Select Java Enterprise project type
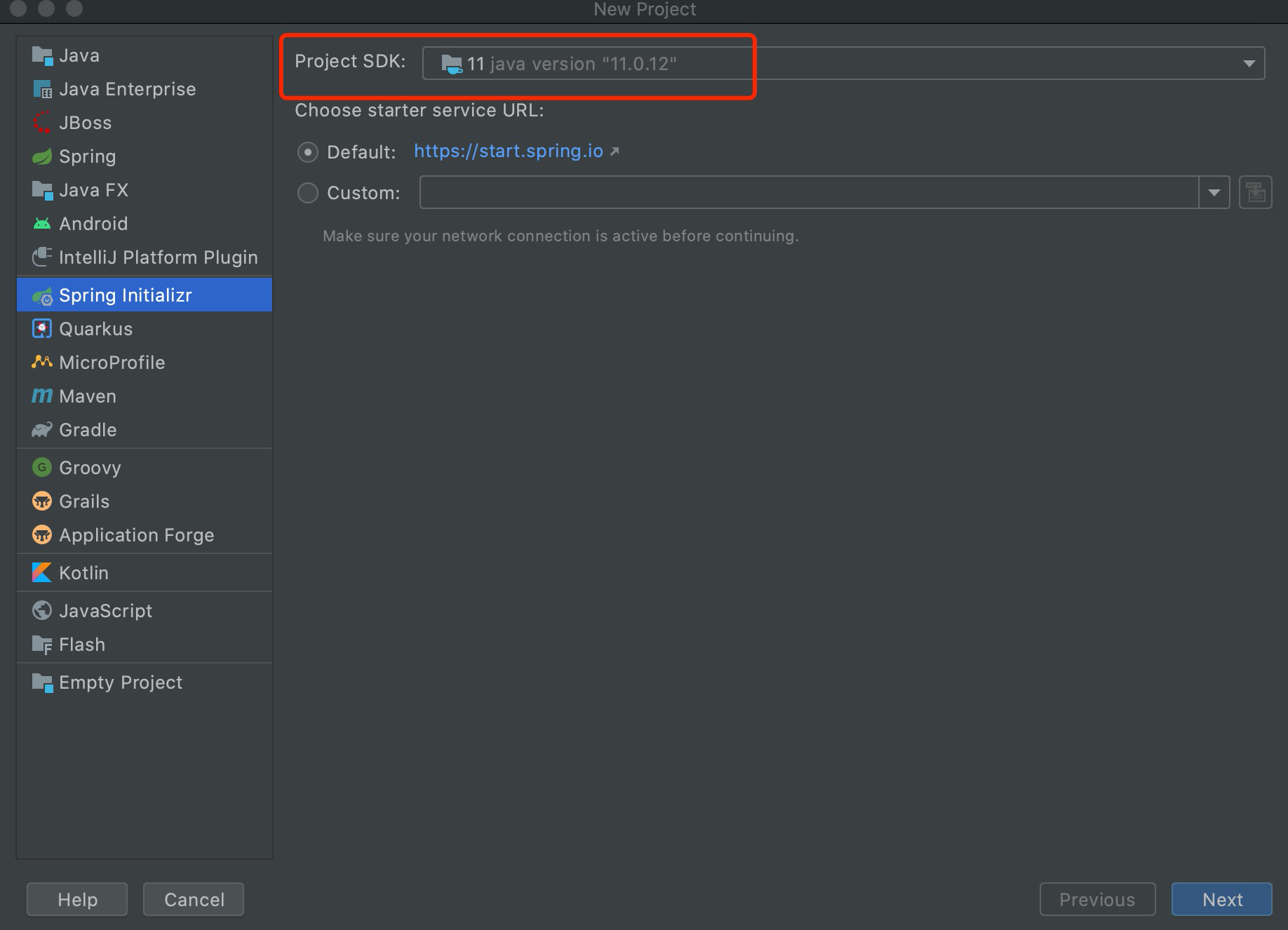The image size is (1288, 930). (x=145, y=89)
